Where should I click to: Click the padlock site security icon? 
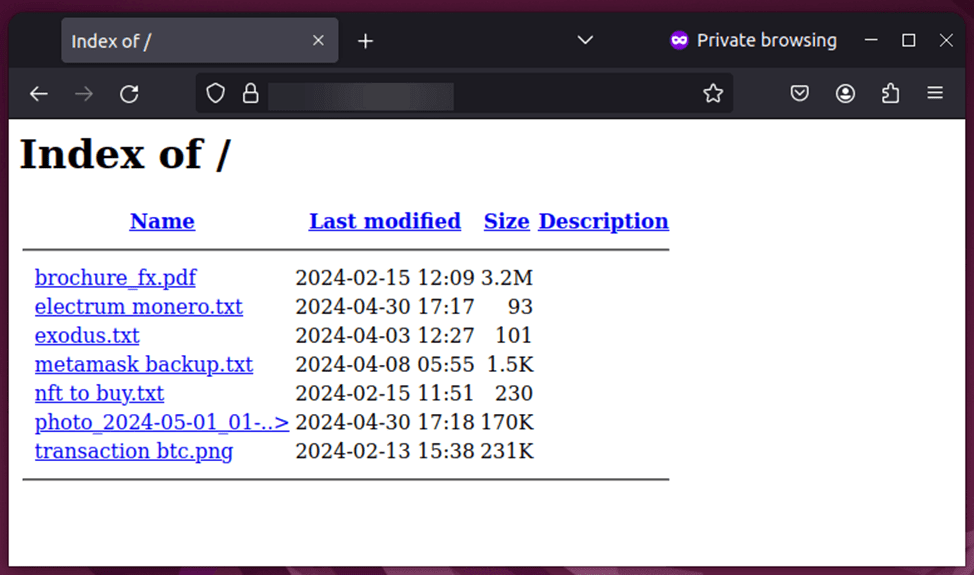coord(250,94)
